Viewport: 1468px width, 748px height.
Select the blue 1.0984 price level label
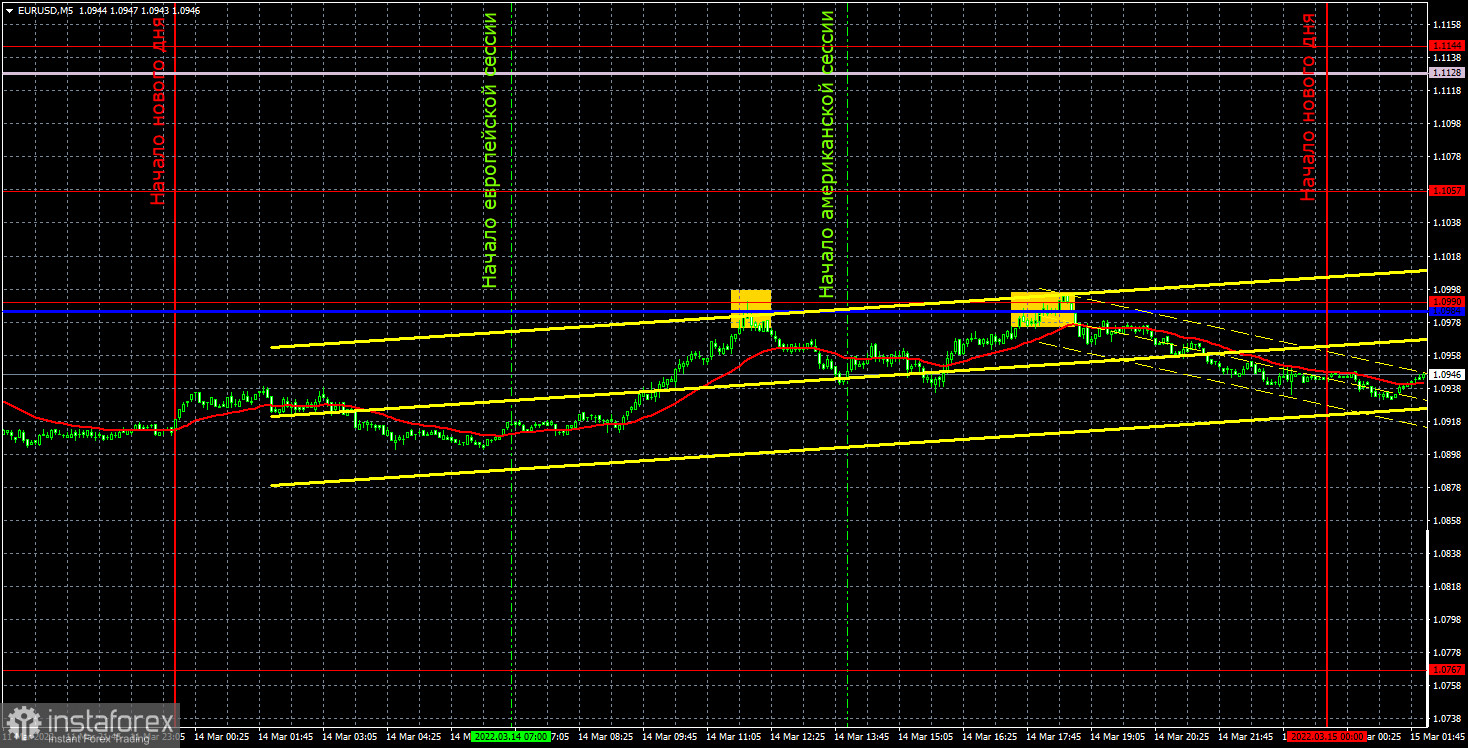(1447, 312)
